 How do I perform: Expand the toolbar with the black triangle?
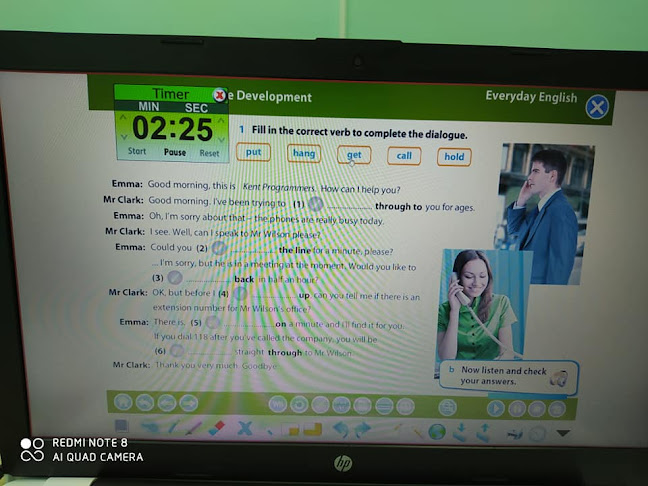[x=563, y=433]
